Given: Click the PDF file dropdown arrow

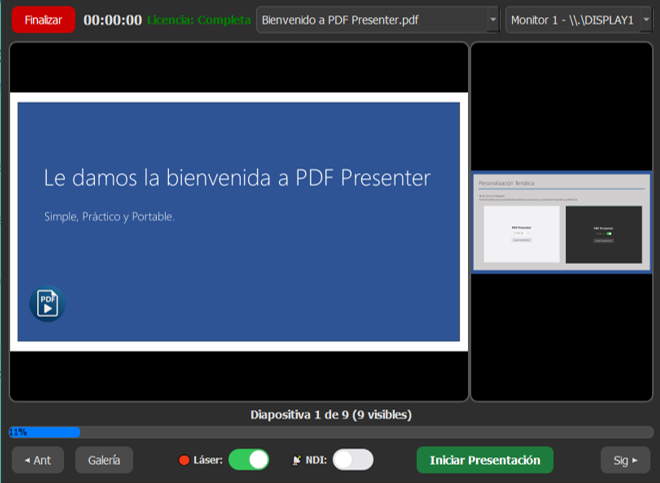Looking at the screenshot, I should click(x=492, y=19).
